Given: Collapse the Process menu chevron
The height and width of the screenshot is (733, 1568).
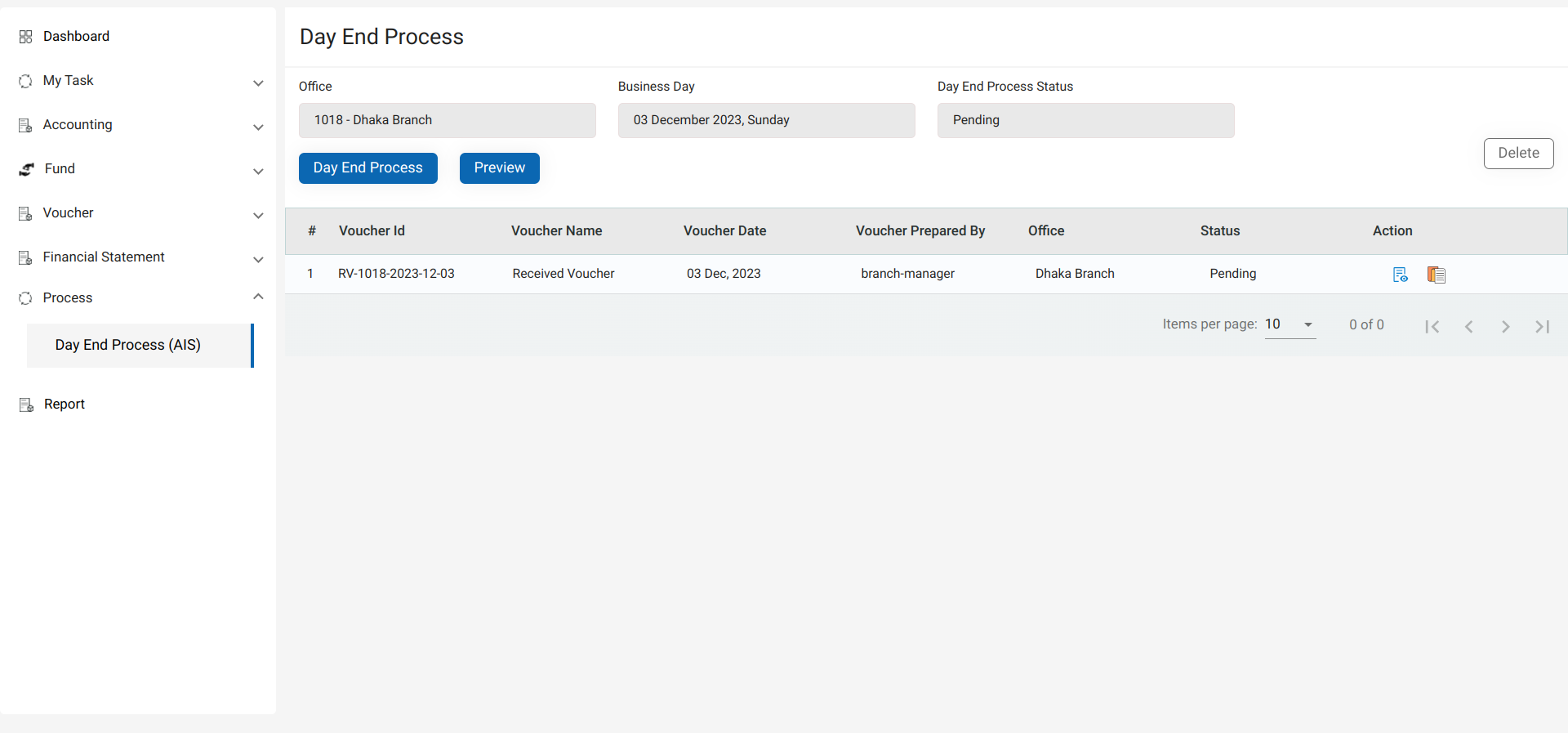Looking at the screenshot, I should [x=258, y=297].
